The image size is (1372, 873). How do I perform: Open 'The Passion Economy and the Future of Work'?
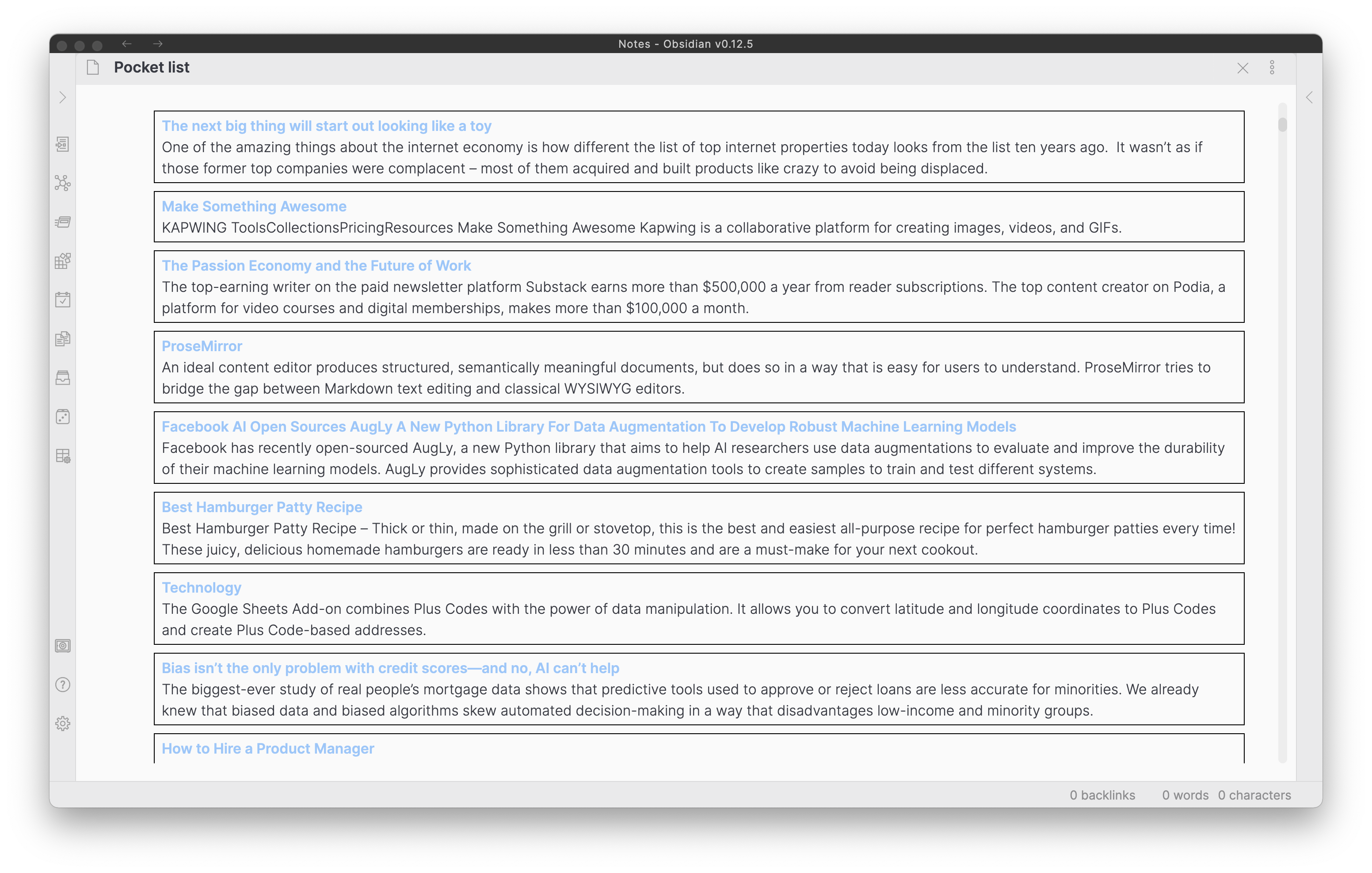[316, 265]
